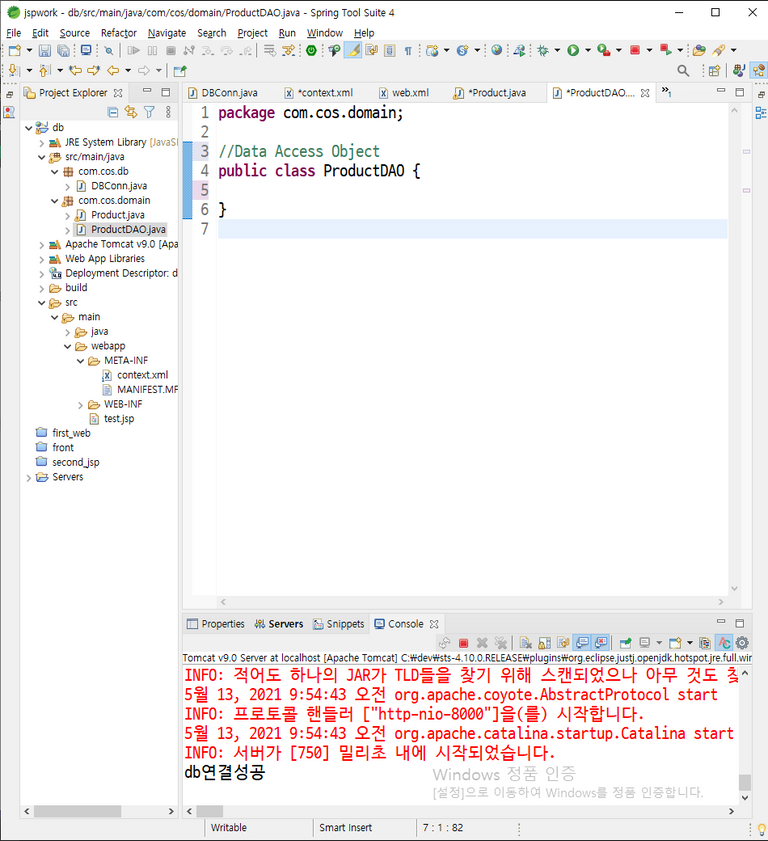This screenshot has height=841, width=768.
Task: Click the Debug bug icon
Action: pyautogui.click(x=543, y=50)
